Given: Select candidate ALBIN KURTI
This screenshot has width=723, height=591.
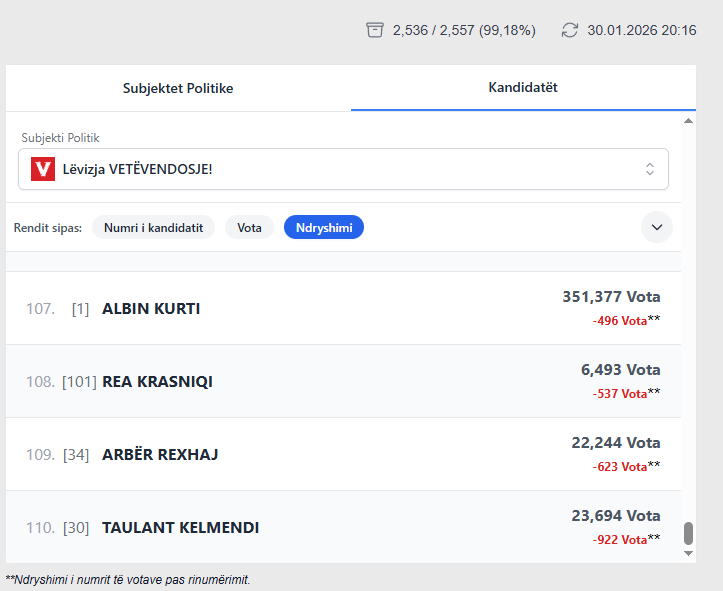Looking at the screenshot, I should pyautogui.click(x=151, y=309).
